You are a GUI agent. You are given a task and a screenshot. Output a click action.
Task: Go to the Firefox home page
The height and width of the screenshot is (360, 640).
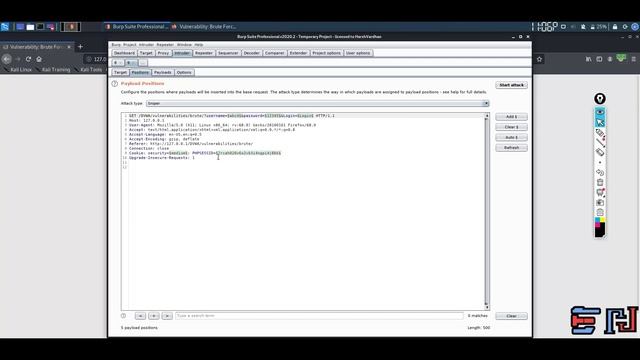[x=39, y=59]
